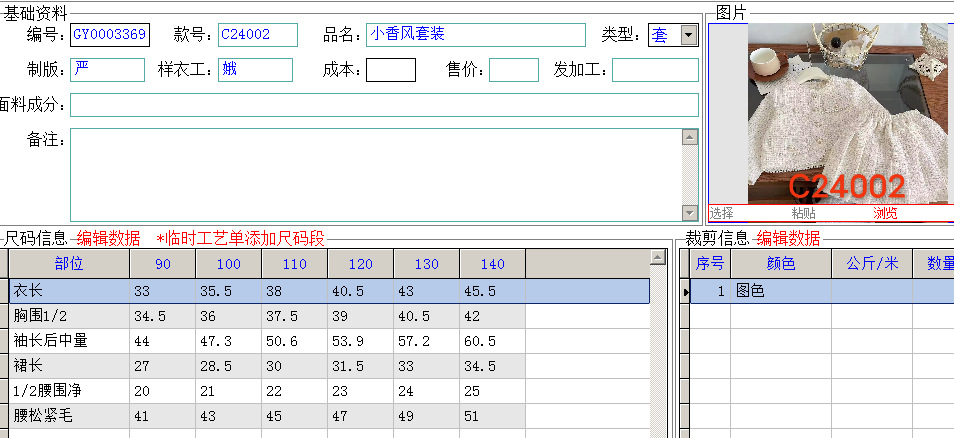The width and height of the screenshot is (954, 438).
Task: Focus the 发加工 input box
Action: click(655, 70)
